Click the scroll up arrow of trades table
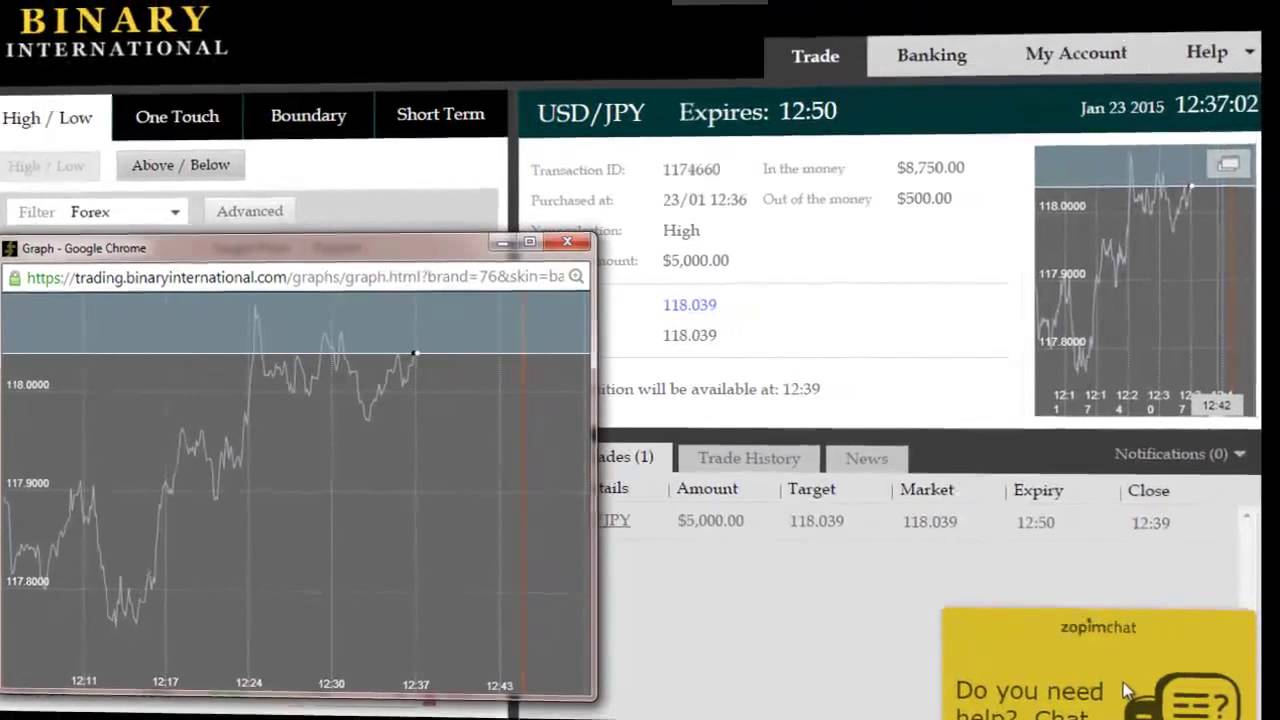Viewport: 1280px width, 720px height. (1246, 516)
